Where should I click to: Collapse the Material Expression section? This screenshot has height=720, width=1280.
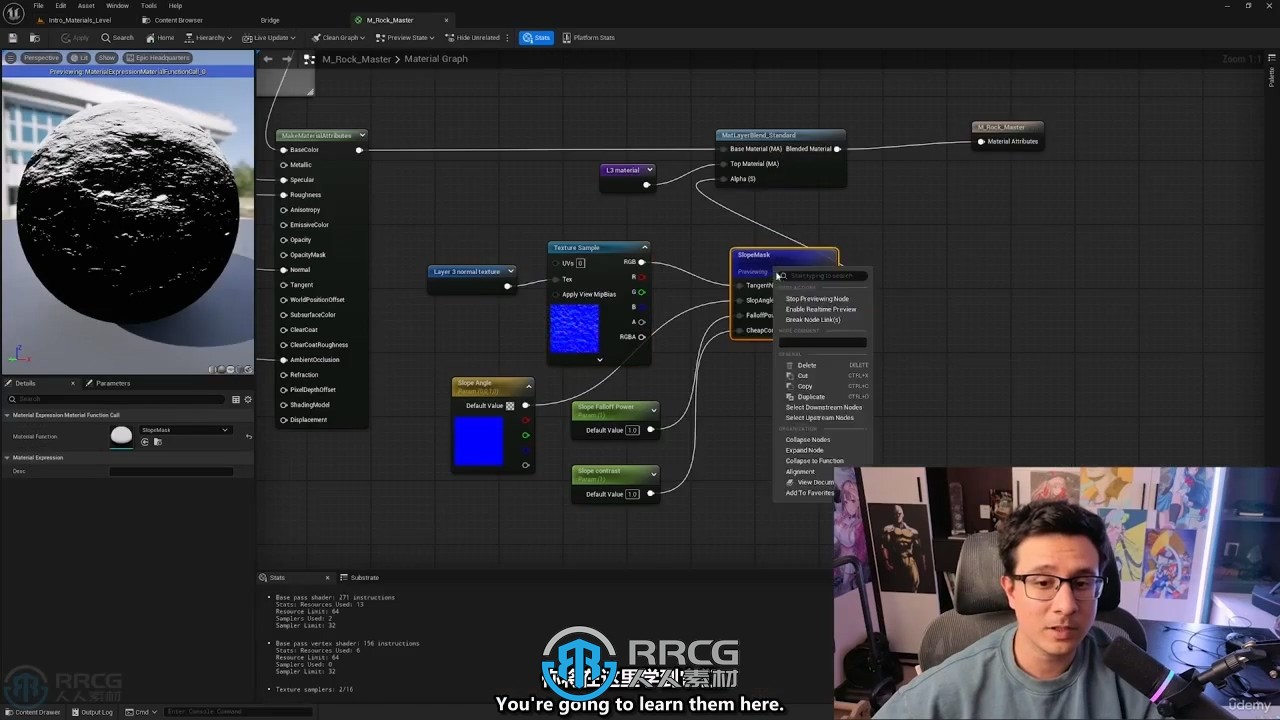pos(8,457)
